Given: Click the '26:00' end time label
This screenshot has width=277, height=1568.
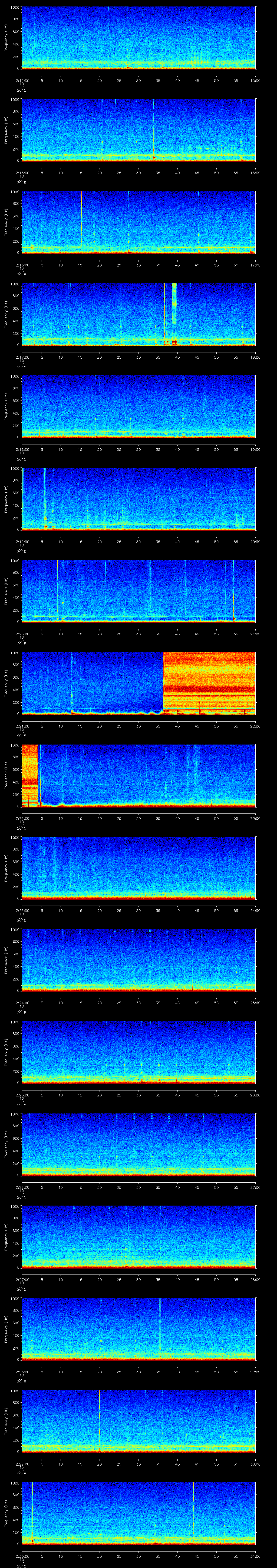Looking at the screenshot, I should point(256,1095).
